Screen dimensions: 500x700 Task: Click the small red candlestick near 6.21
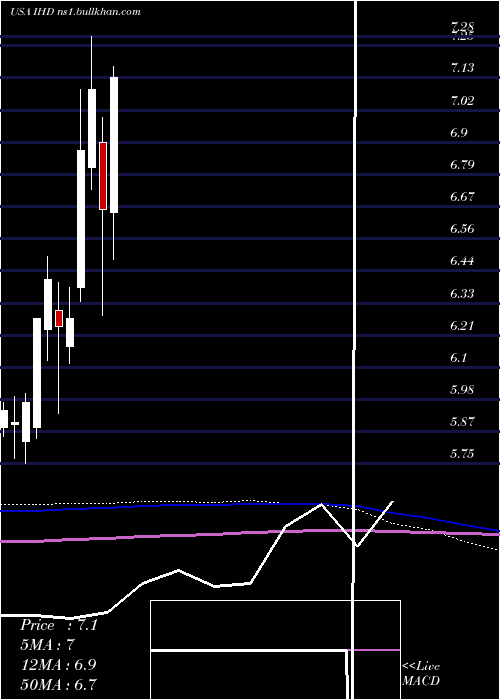tap(58, 318)
